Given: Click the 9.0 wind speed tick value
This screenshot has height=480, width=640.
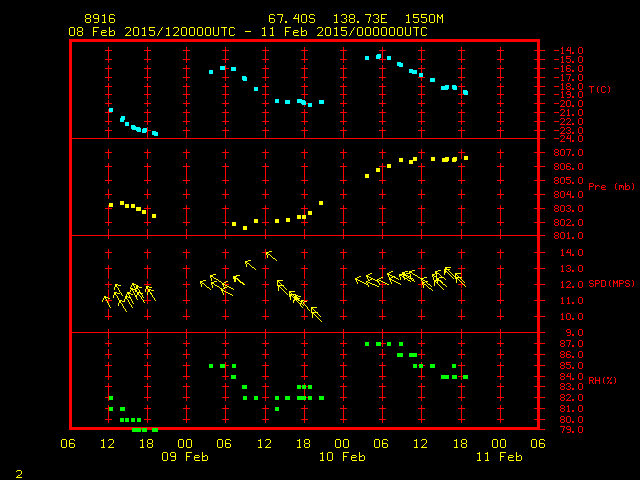Looking at the screenshot, I should pos(575,333).
